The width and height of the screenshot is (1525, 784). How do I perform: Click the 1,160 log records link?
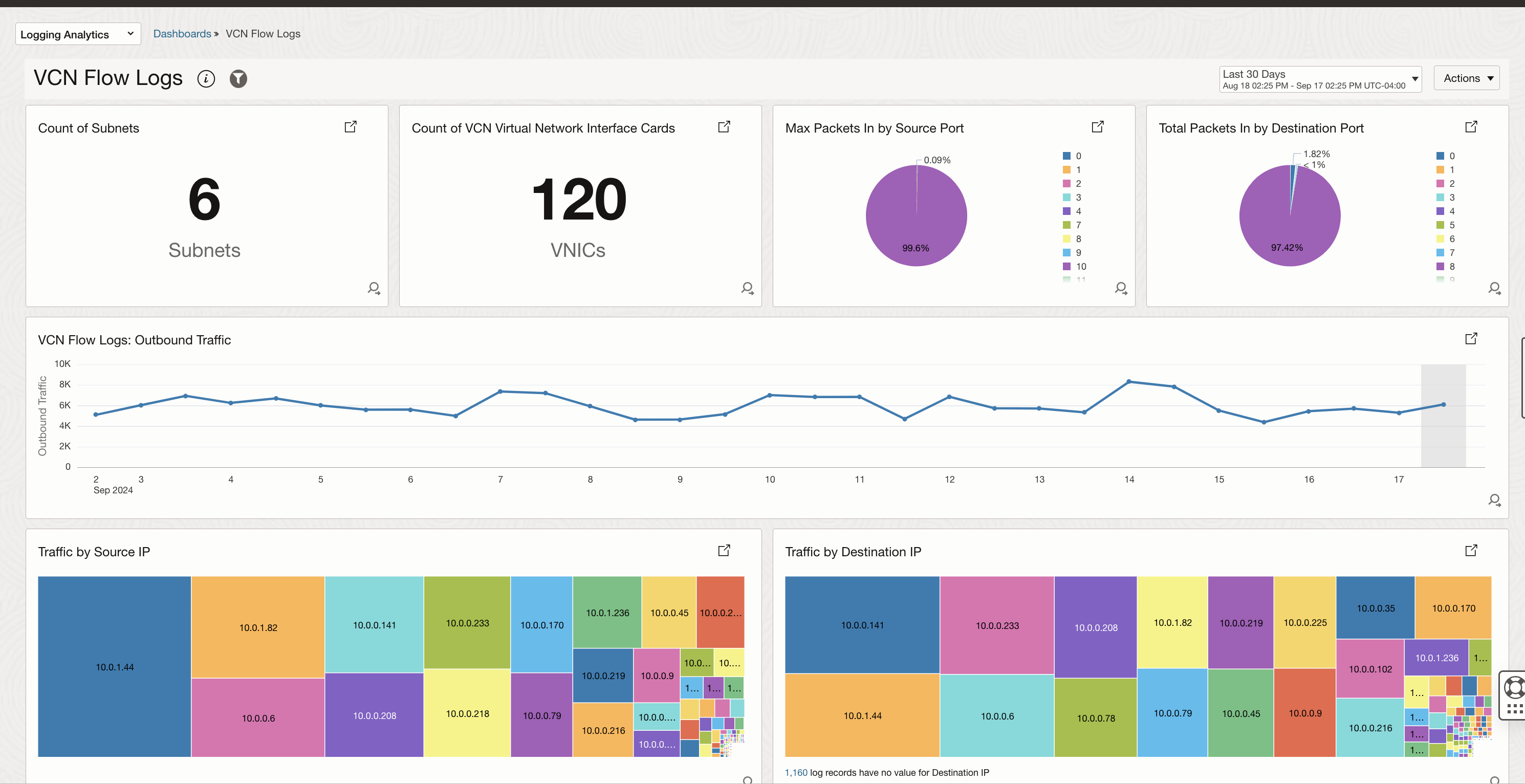796,772
